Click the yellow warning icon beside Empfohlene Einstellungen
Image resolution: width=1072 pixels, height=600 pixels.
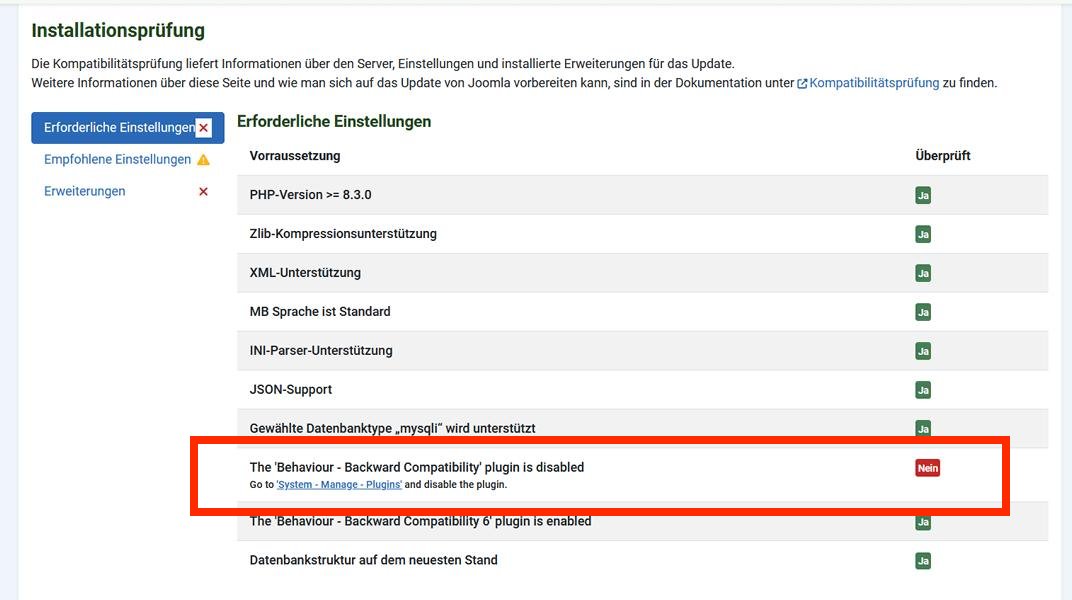click(x=204, y=158)
